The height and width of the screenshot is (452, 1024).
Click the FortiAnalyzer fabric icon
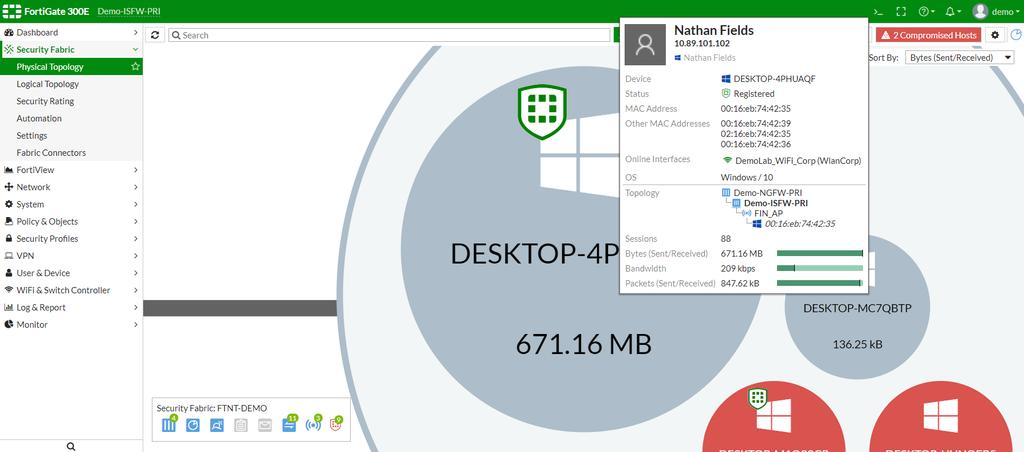pyautogui.click(x=193, y=425)
